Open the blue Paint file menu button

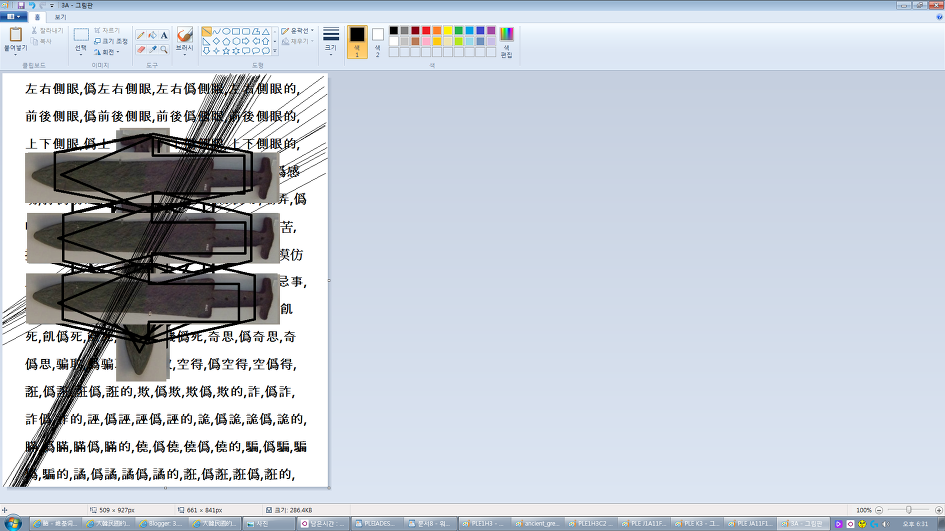(x=13, y=17)
